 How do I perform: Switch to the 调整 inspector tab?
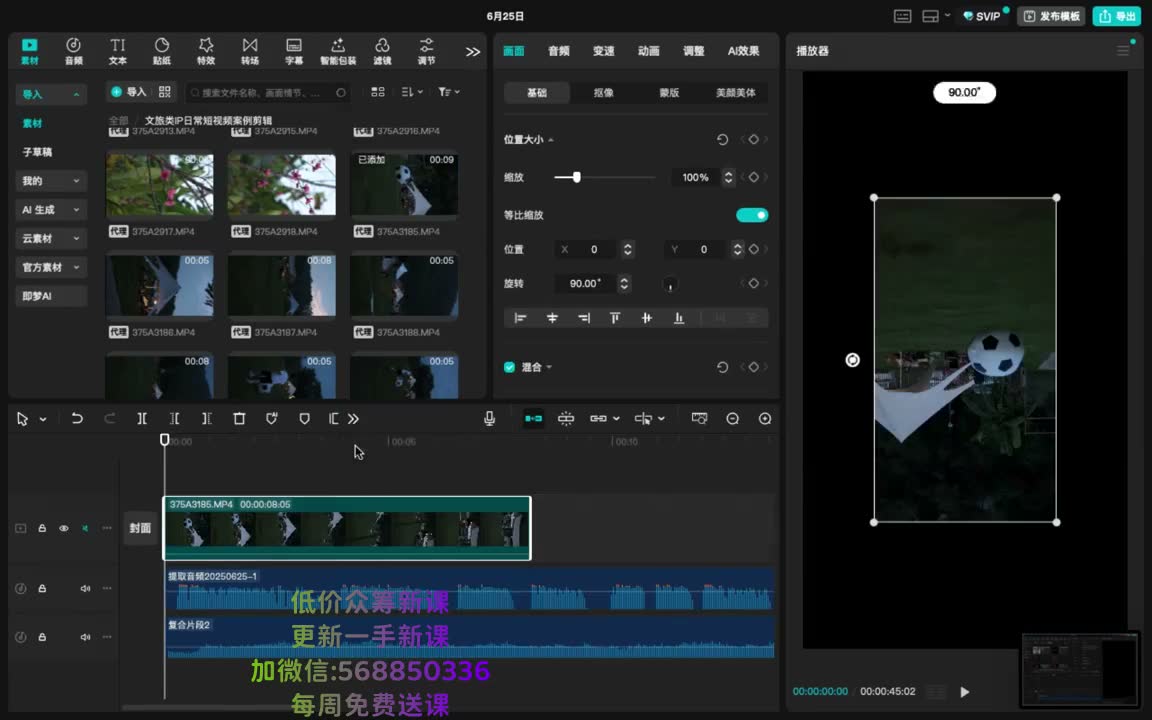[x=693, y=51]
